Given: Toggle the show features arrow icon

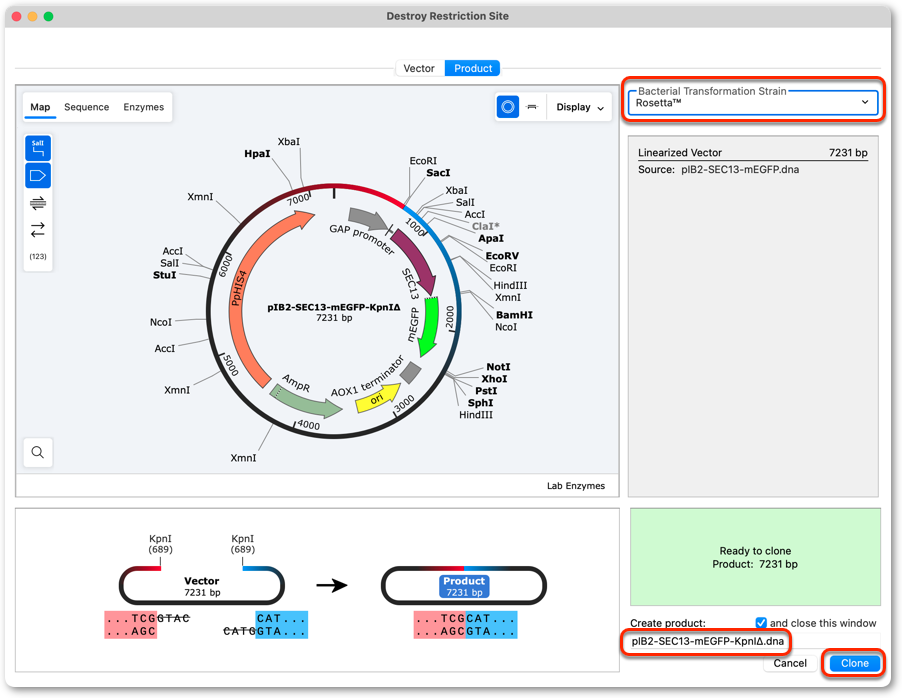Looking at the screenshot, I should (38, 176).
